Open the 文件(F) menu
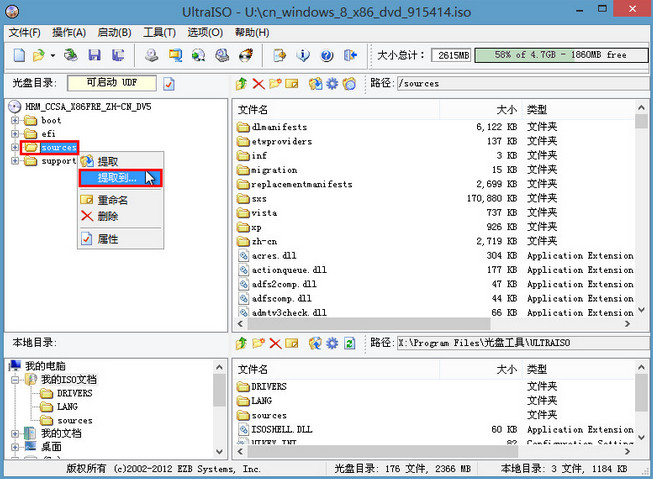 25,32
